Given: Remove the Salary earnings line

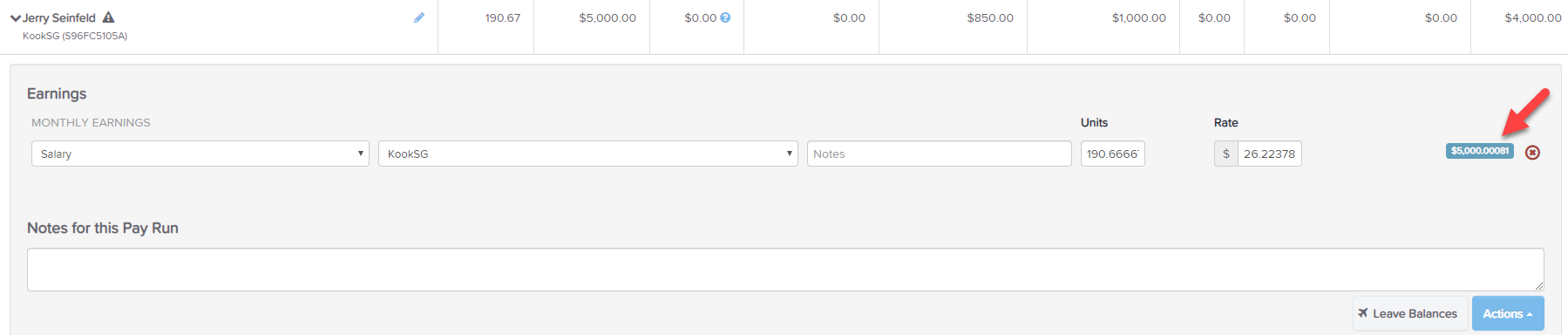Looking at the screenshot, I should (x=1532, y=153).
